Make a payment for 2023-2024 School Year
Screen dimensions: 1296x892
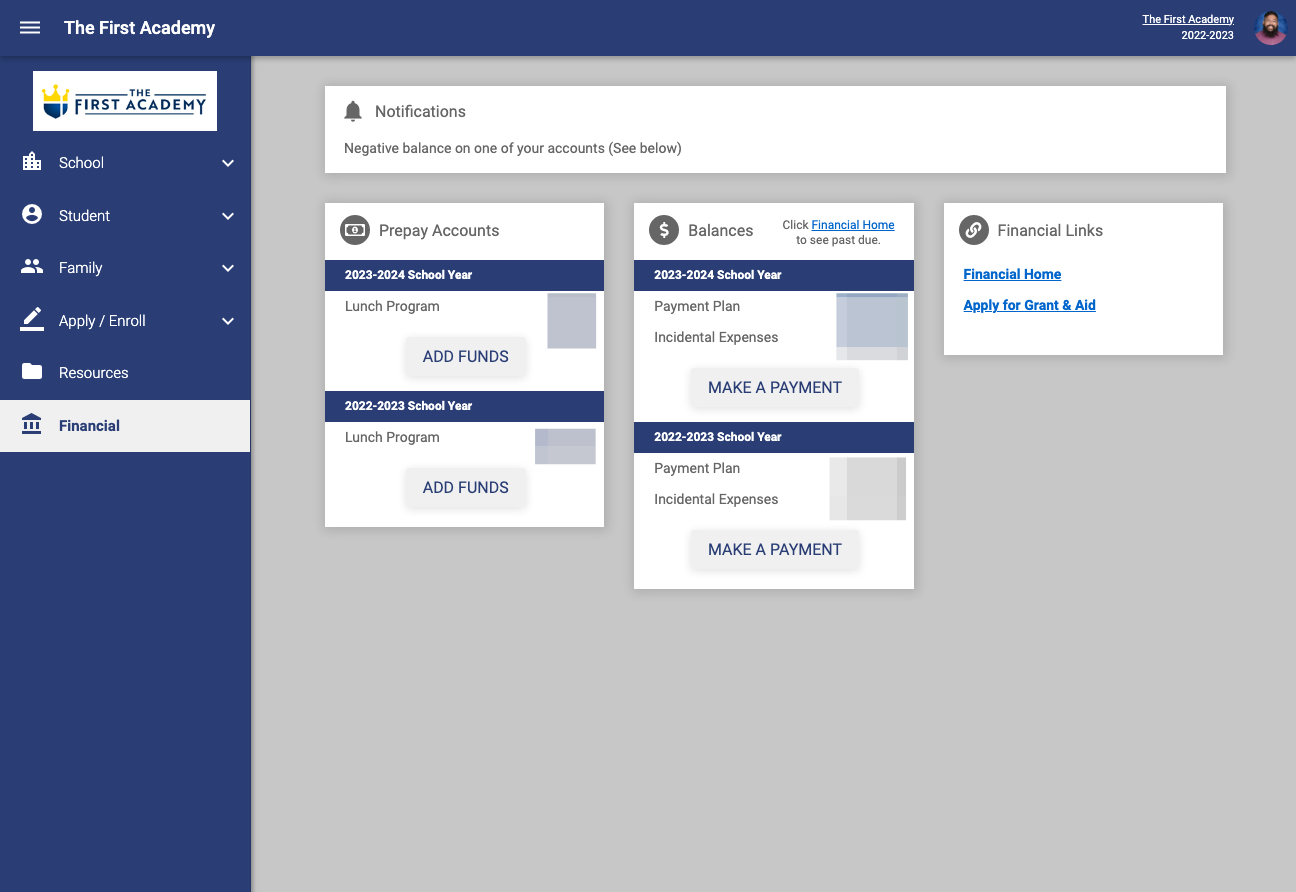tap(774, 388)
